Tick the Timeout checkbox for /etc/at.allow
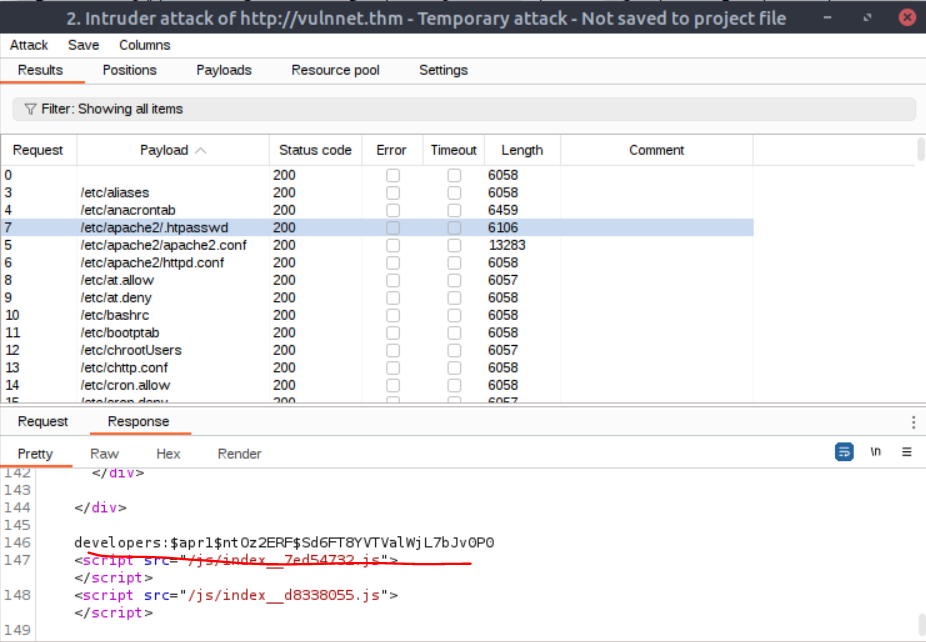Image resolution: width=926 pixels, height=642 pixels. [x=454, y=281]
